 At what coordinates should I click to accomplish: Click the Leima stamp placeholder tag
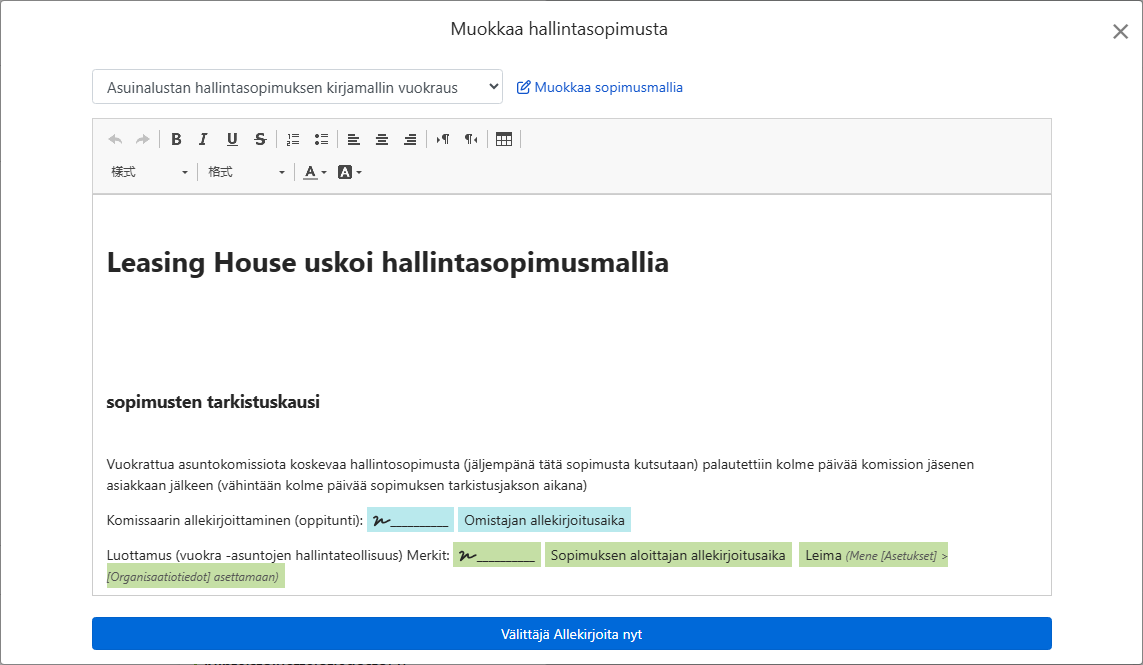[x=873, y=555]
